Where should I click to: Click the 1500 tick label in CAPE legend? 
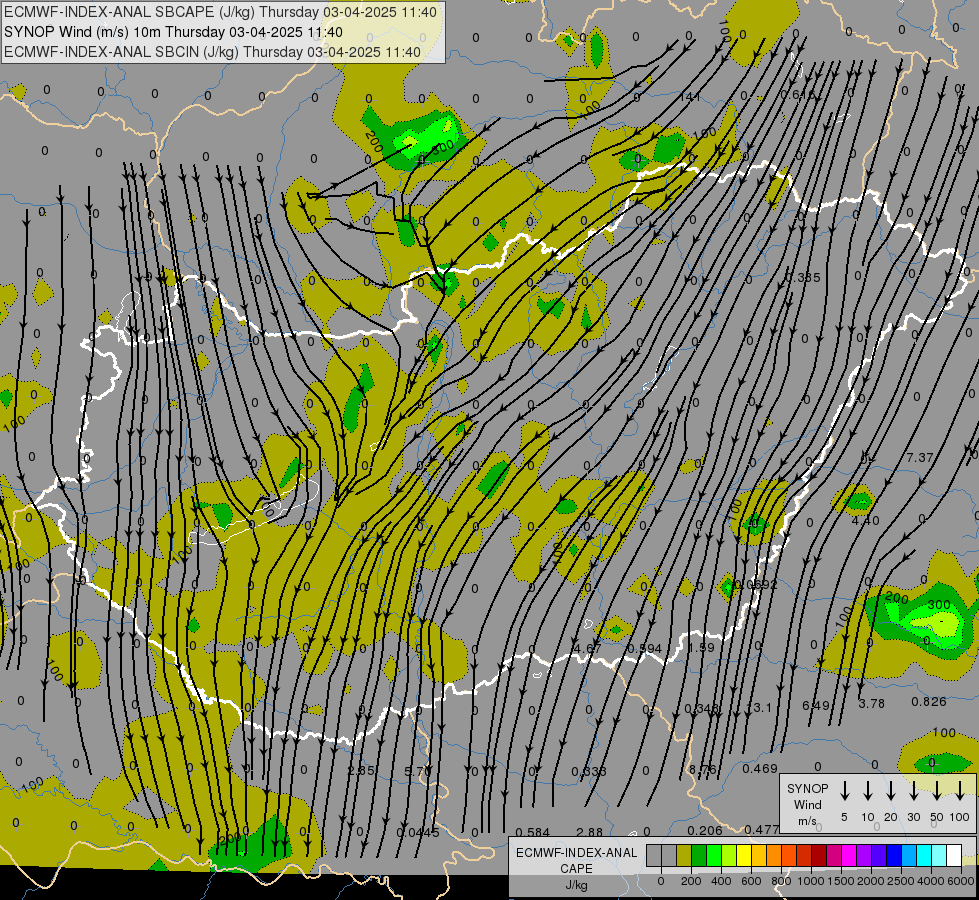click(x=840, y=881)
